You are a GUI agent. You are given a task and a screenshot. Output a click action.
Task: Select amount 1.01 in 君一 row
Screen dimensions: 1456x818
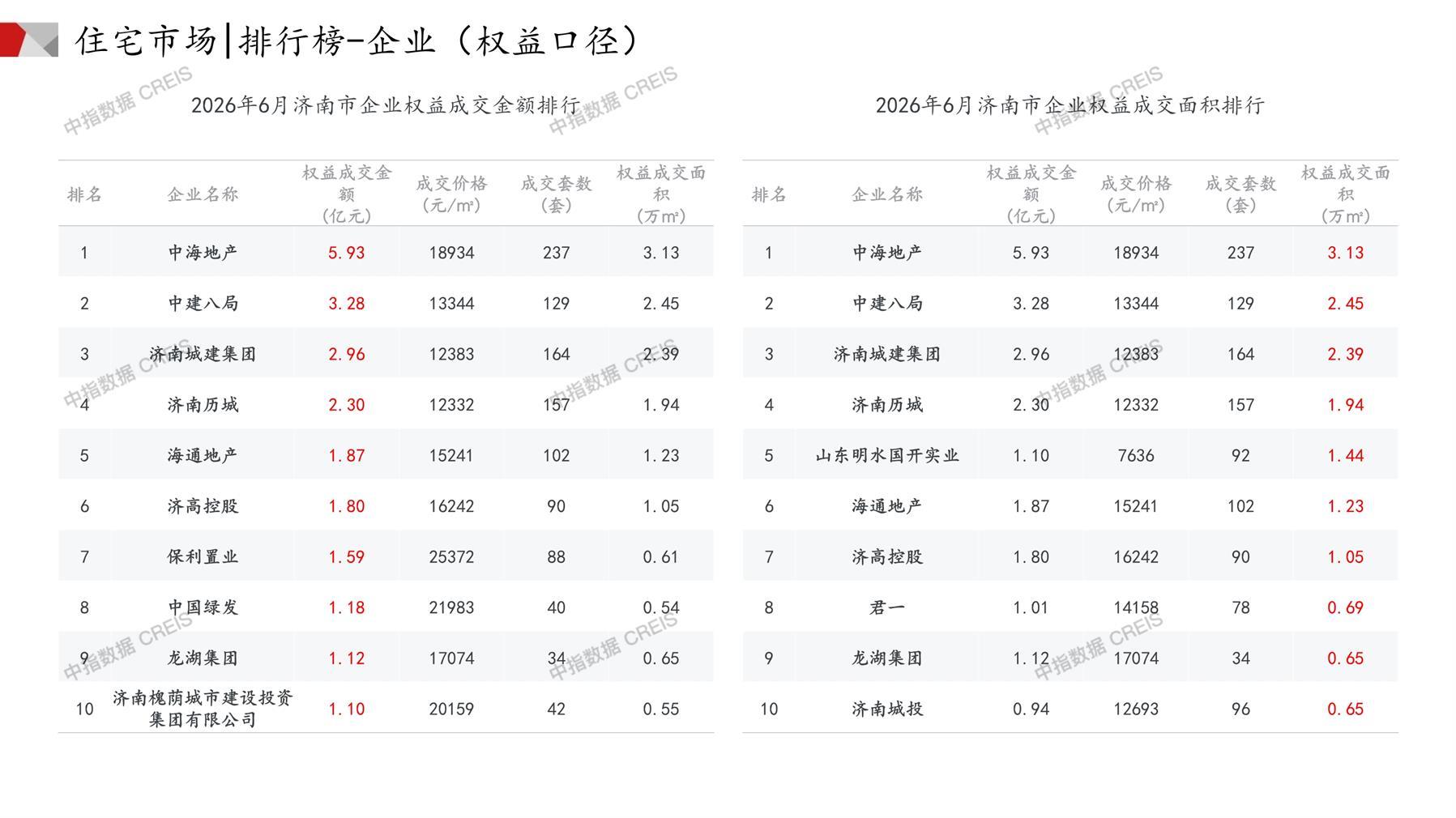tap(1031, 607)
